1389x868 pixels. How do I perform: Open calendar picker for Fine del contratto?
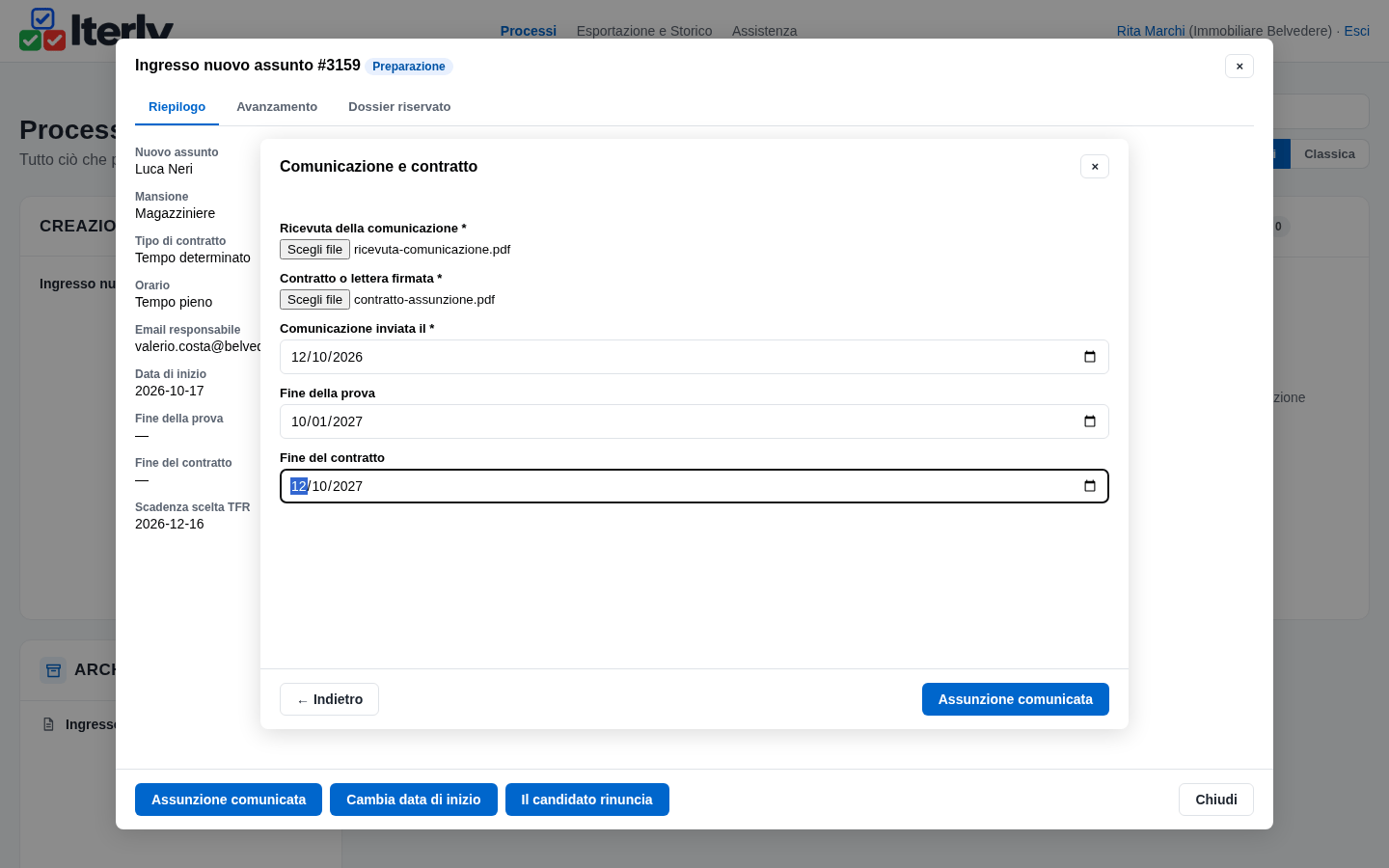1090,486
